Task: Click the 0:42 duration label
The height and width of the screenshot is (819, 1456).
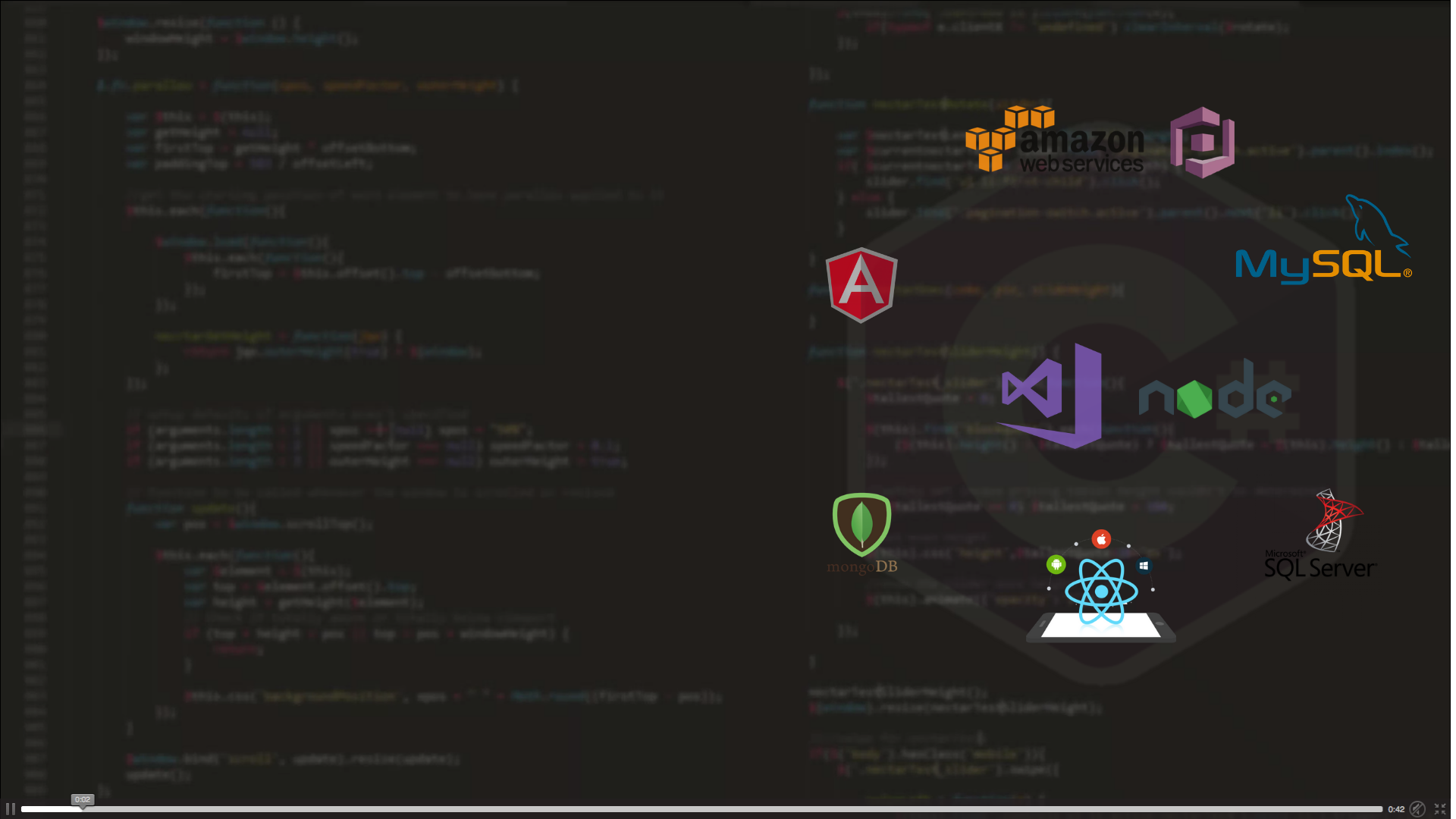Action: (1396, 809)
